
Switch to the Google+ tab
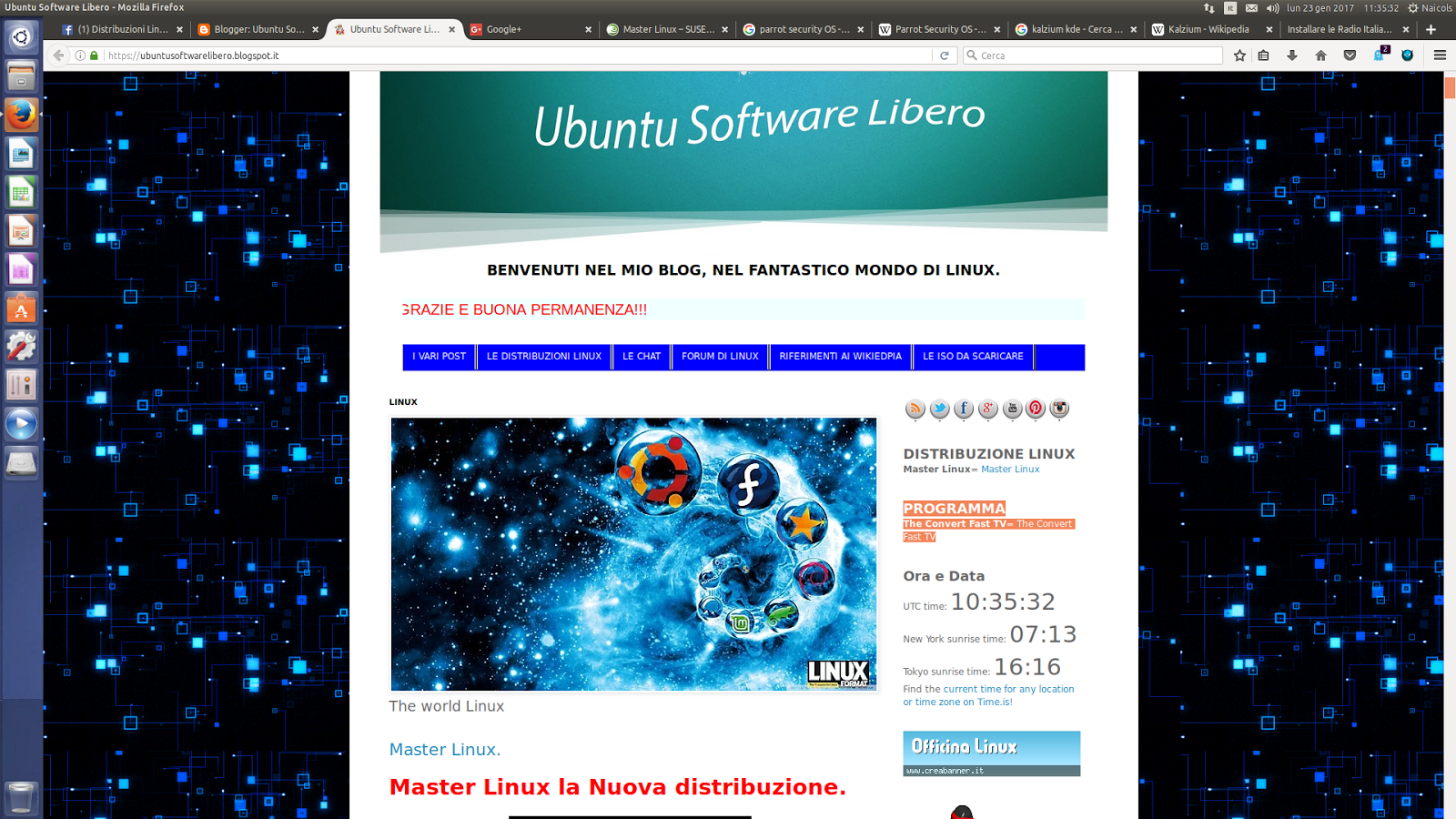coord(531,29)
